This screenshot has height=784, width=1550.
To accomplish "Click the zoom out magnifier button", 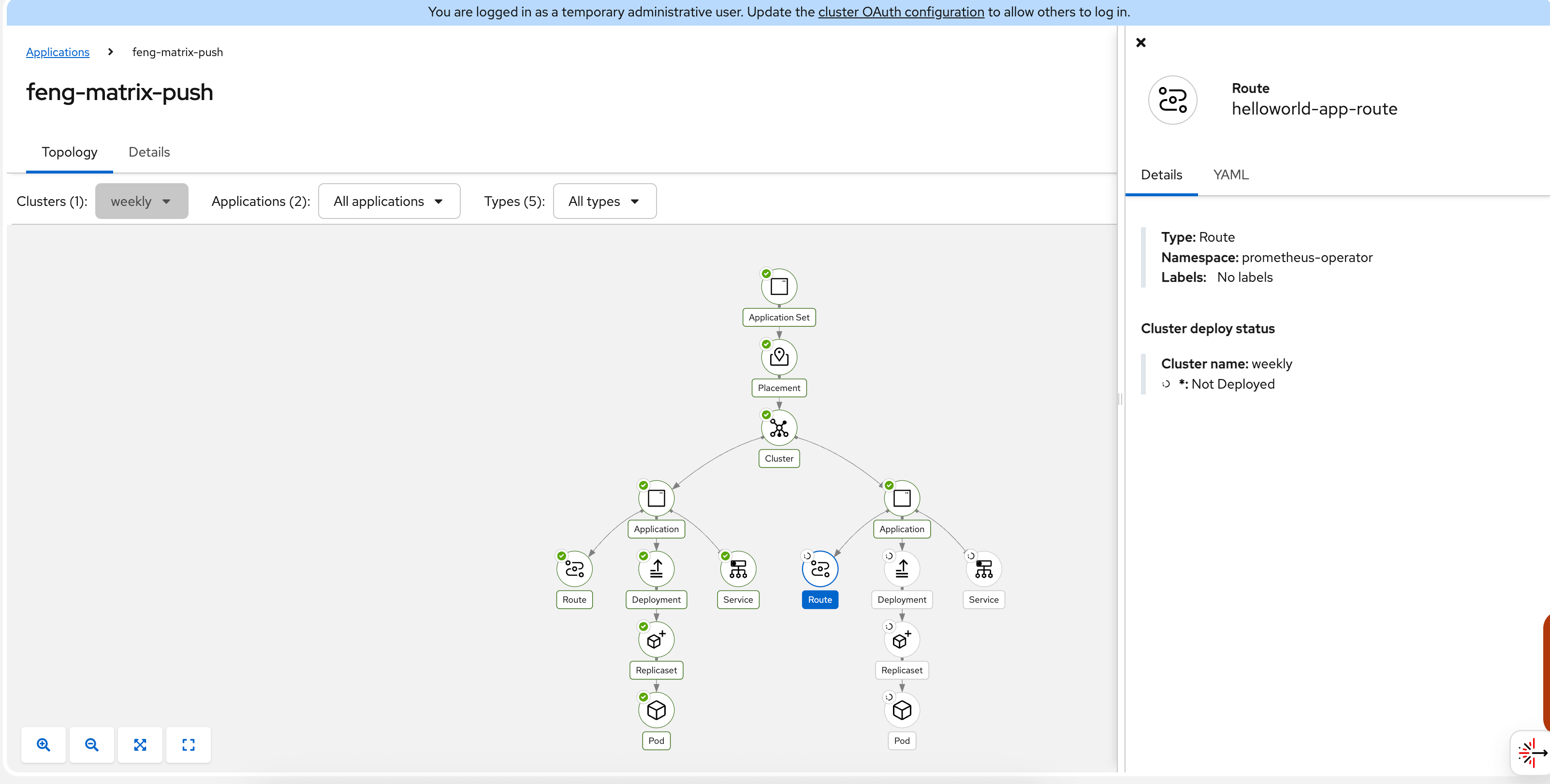I will coord(91,744).
